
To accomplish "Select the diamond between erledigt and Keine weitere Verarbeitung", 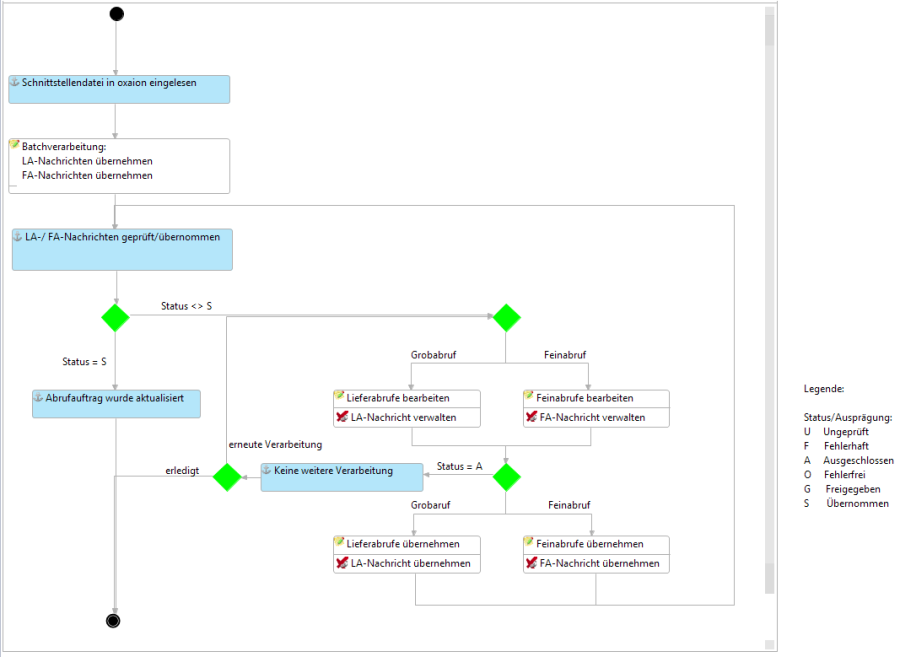I will click(x=227, y=477).
